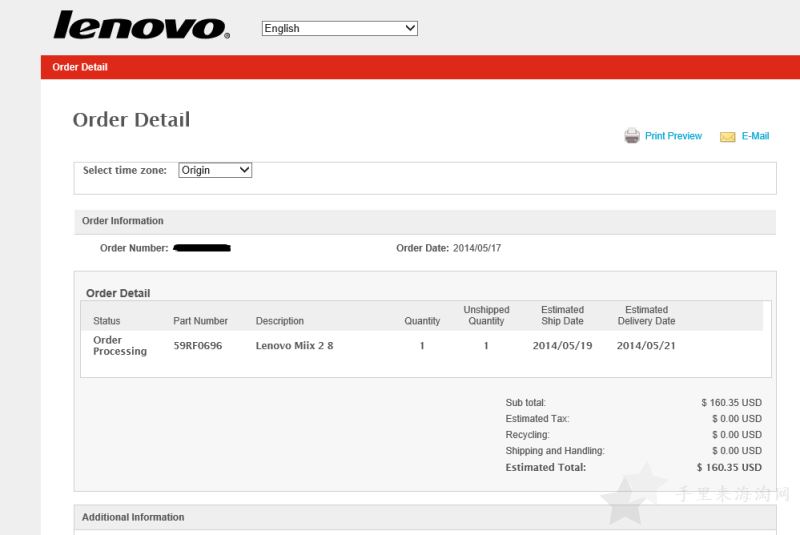Click the Estimated Total amount $ 160.35 USD
800x535 pixels.
coord(729,468)
